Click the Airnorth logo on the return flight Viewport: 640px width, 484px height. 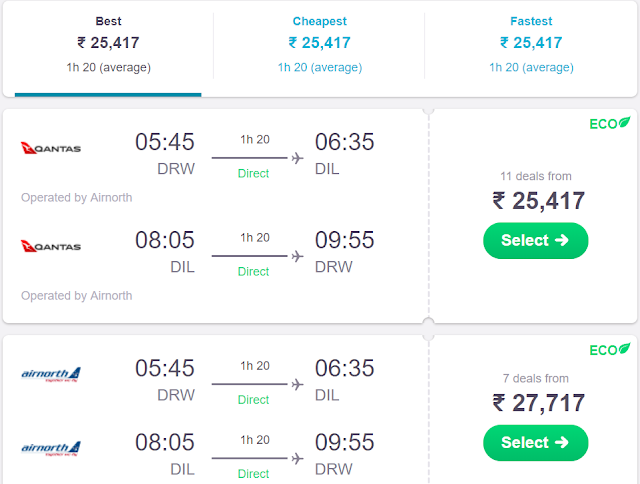51,447
